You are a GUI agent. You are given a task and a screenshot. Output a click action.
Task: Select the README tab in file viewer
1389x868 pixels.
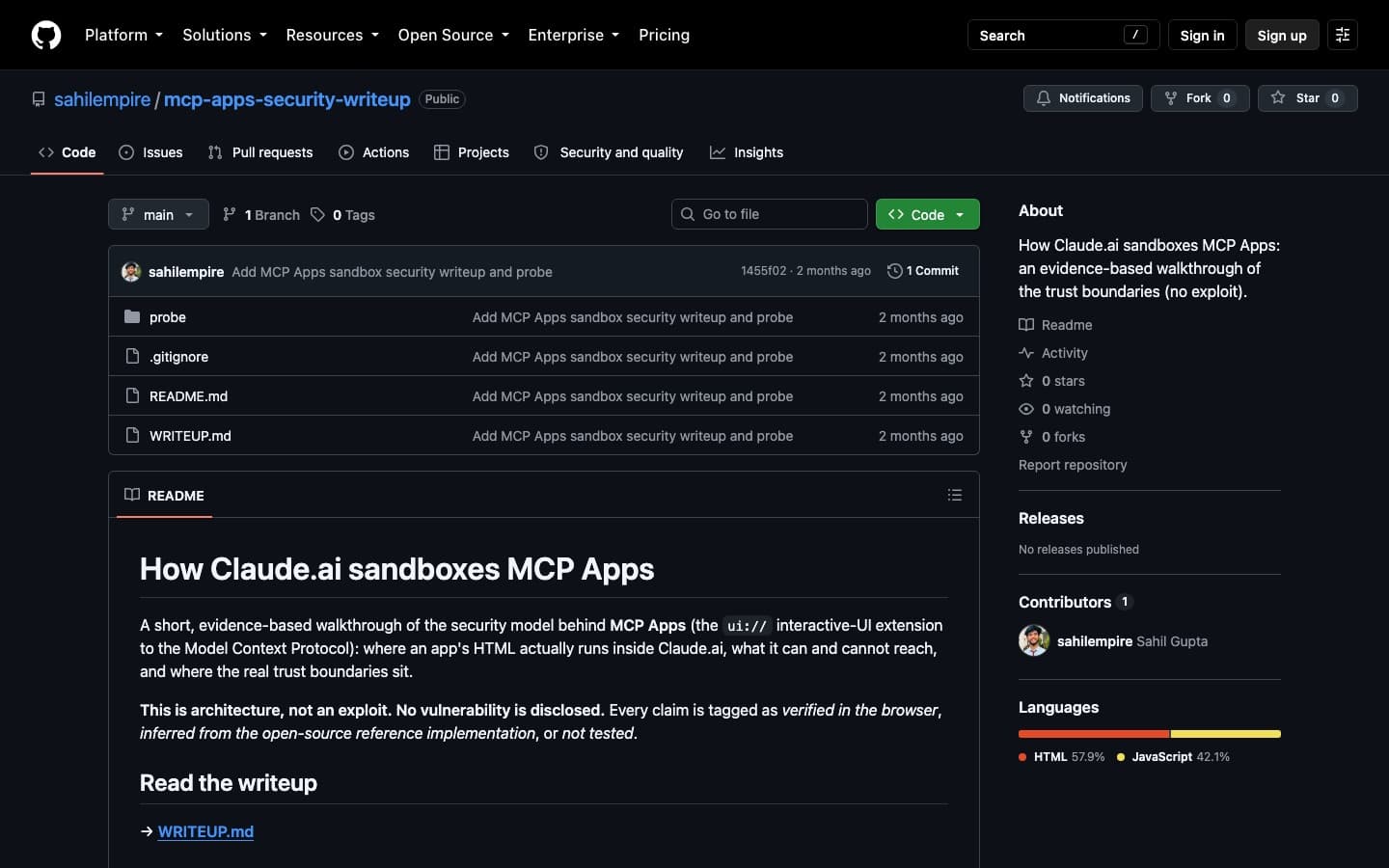pos(164,495)
